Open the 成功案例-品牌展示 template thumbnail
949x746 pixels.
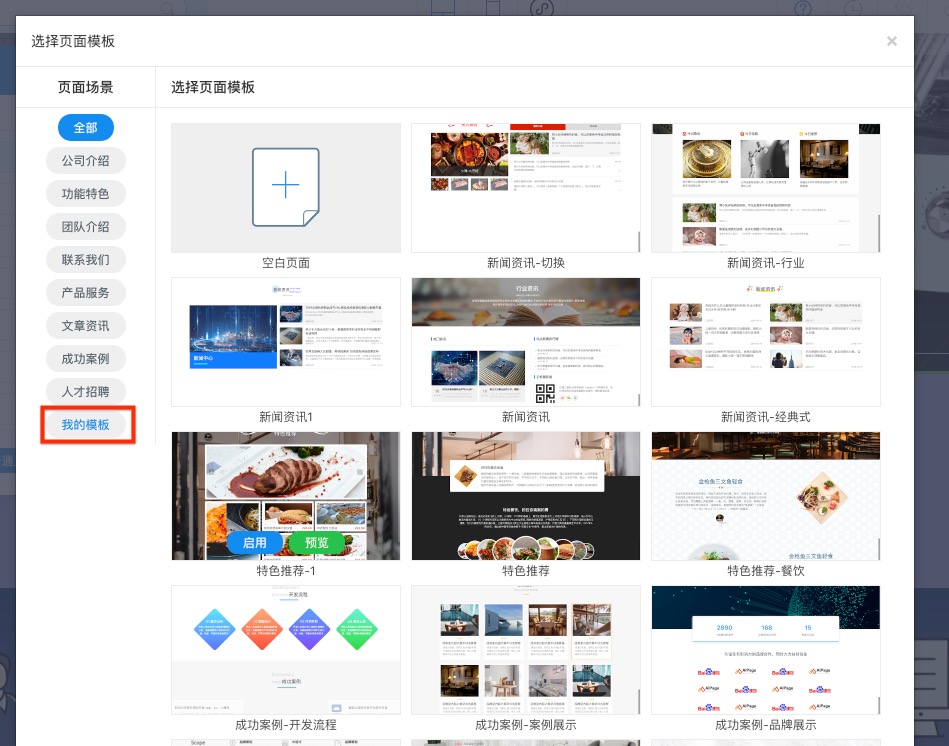(765, 650)
